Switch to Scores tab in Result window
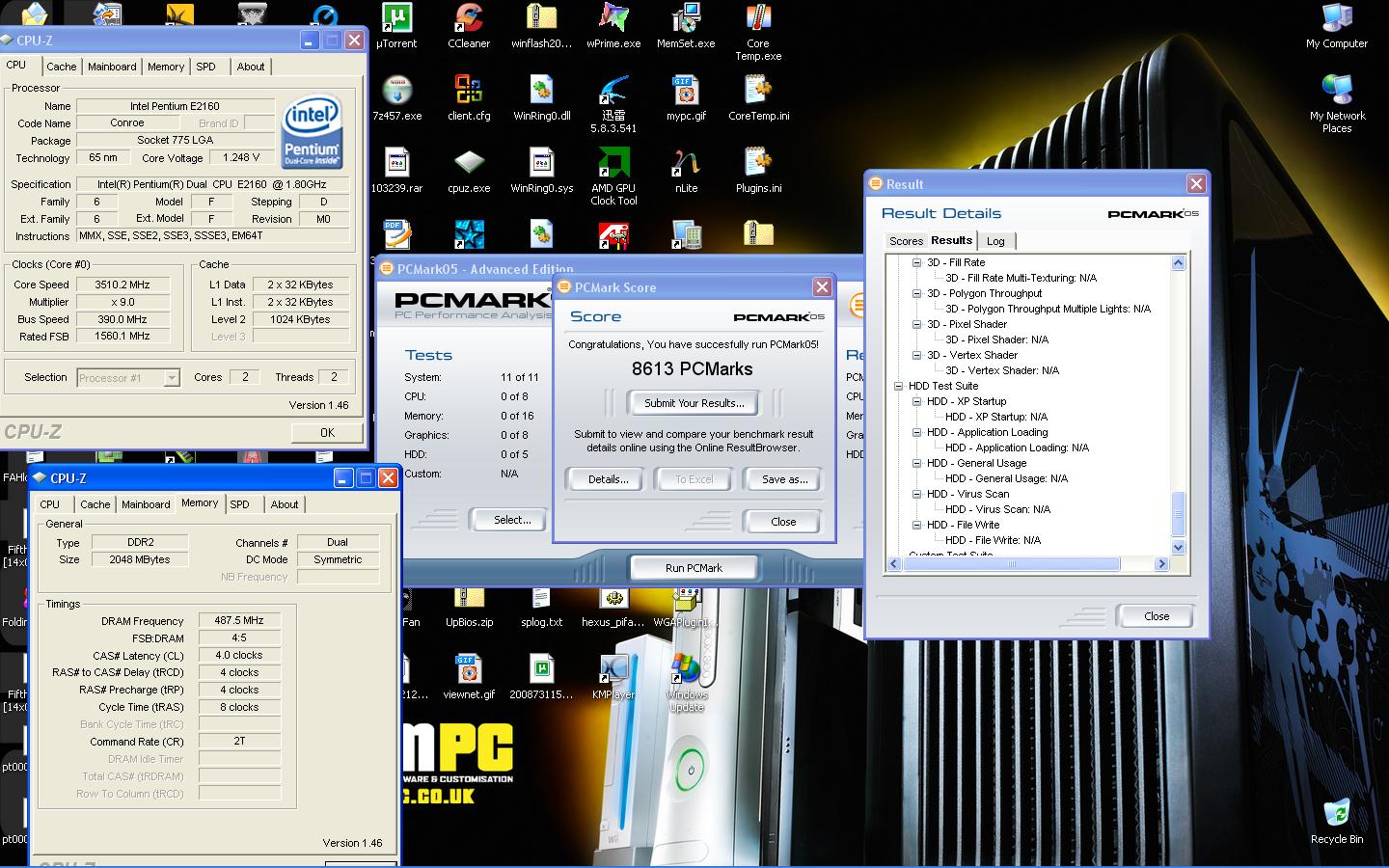 [x=906, y=241]
